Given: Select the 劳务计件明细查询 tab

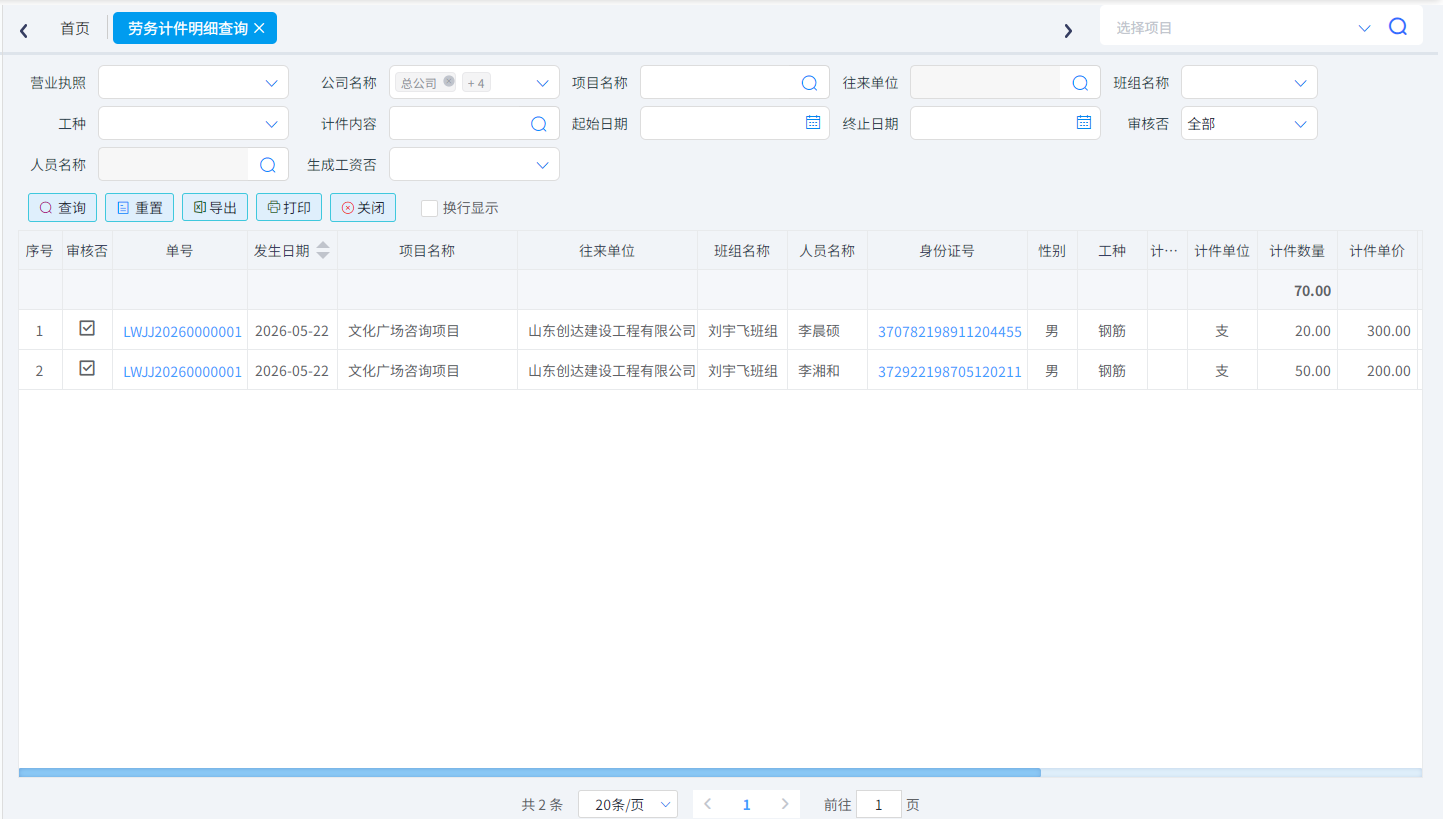Looking at the screenshot, I should (188, 28).
